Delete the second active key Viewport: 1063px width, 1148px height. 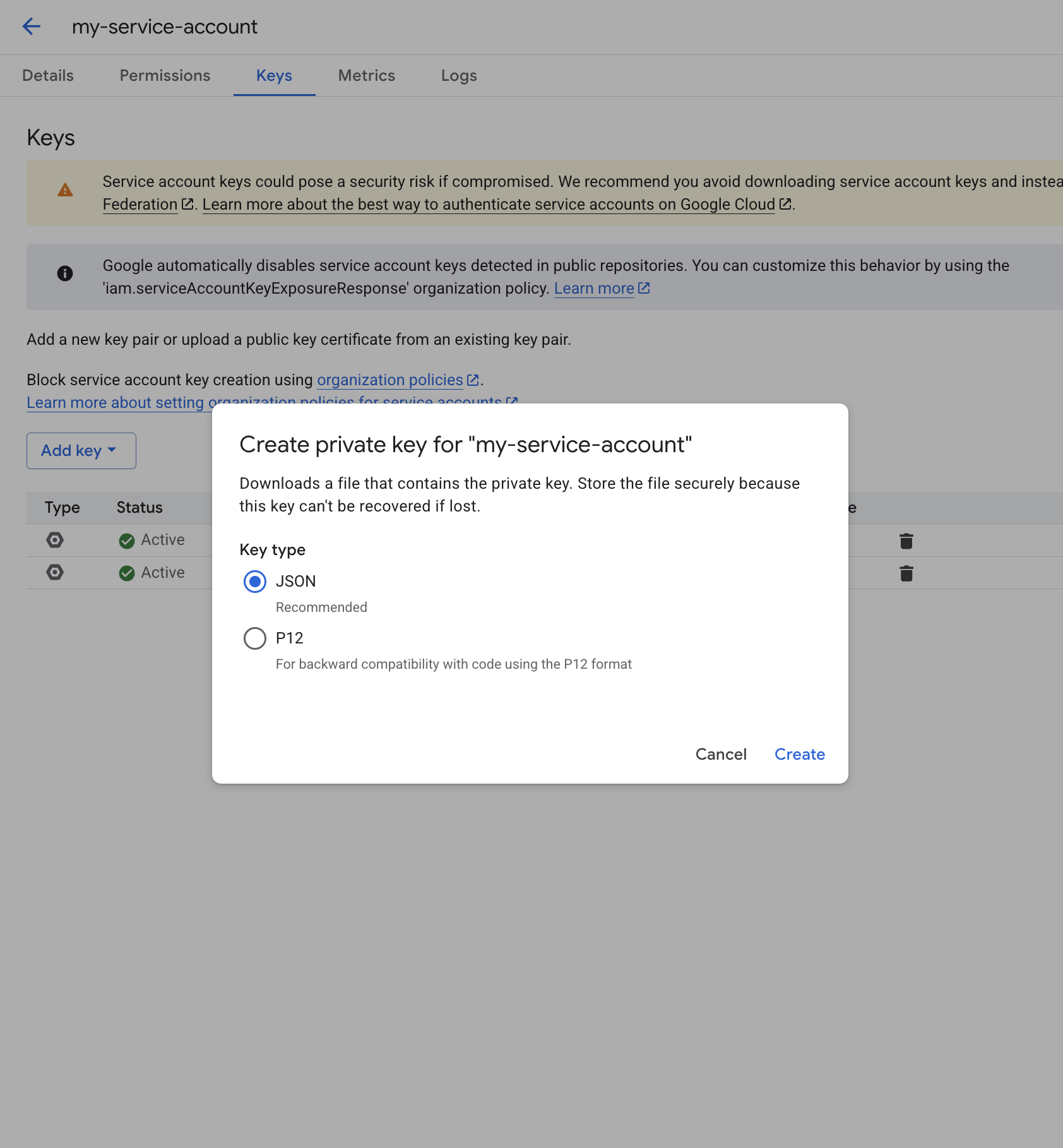click(x=906, y=573)
